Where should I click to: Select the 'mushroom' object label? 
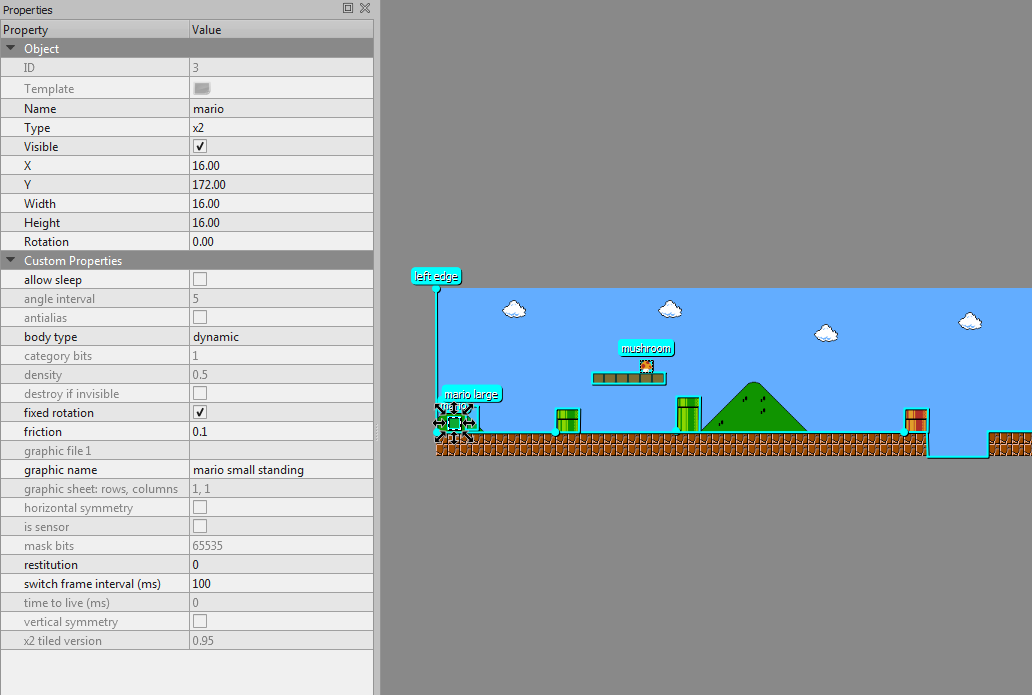646,349
